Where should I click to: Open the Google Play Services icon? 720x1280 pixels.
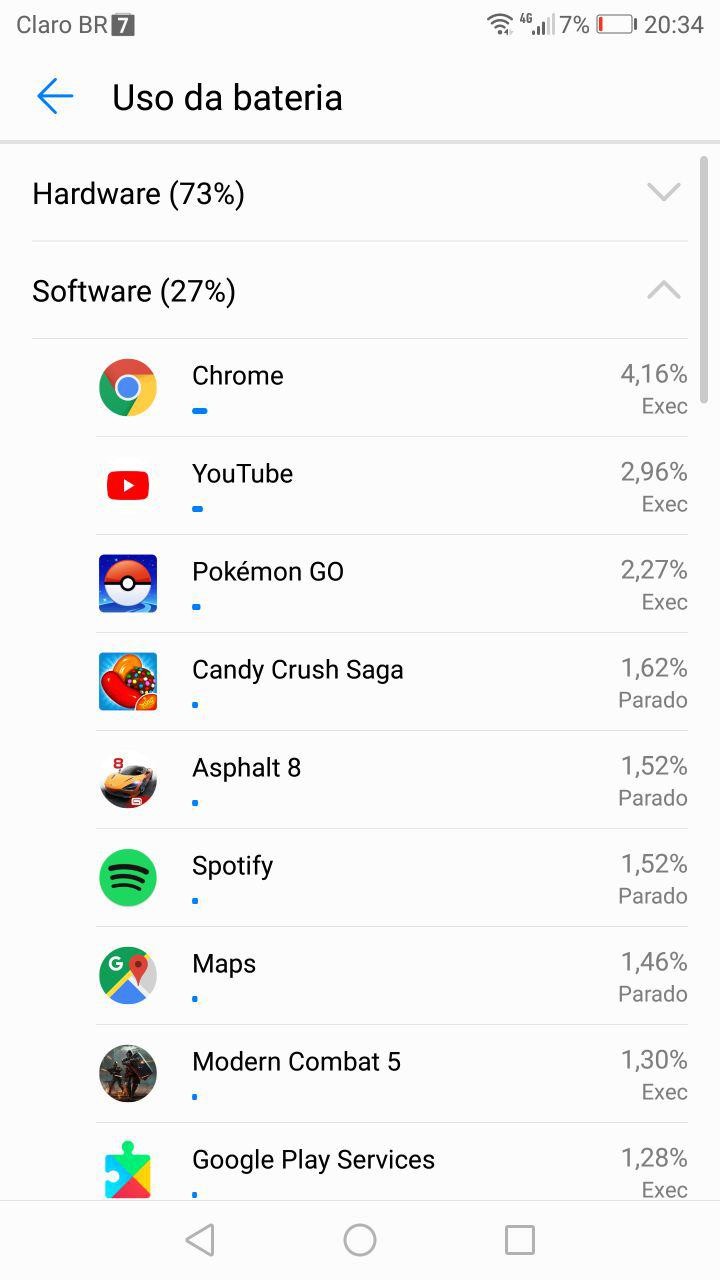(128, 1170)
